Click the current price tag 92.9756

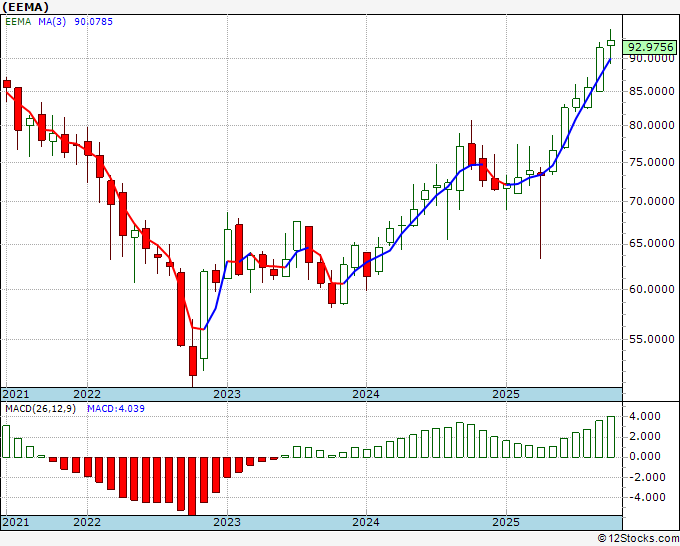pyautogui.click(x=649, y=47)
